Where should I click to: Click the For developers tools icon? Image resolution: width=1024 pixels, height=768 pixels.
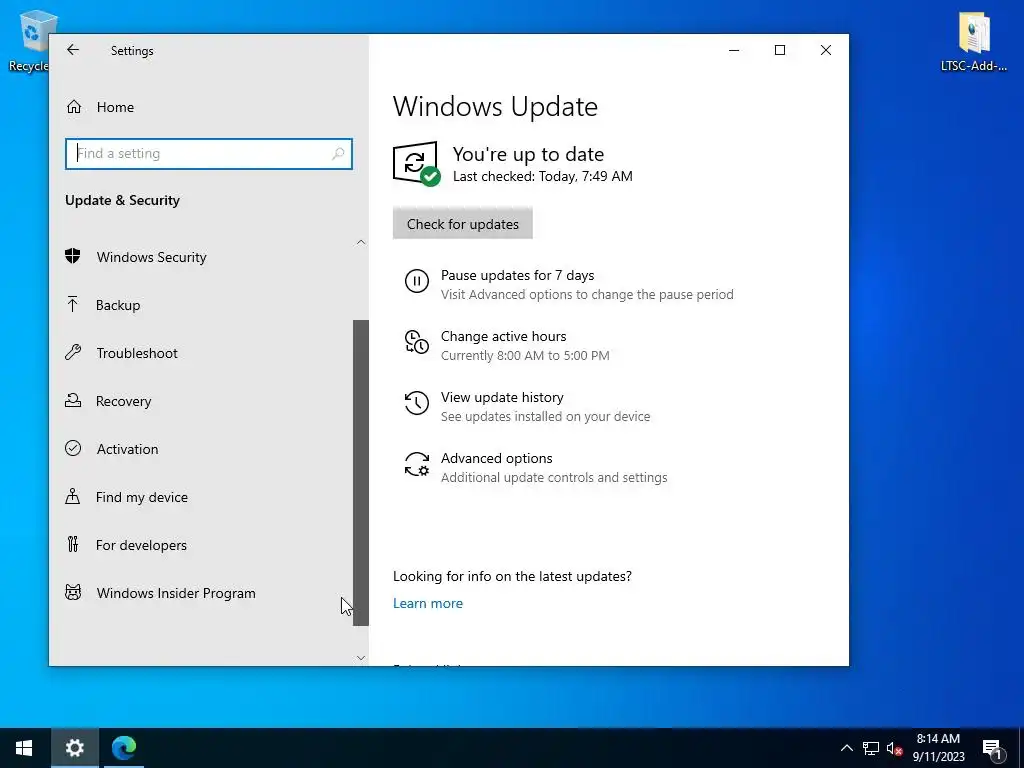coord(72,544)
